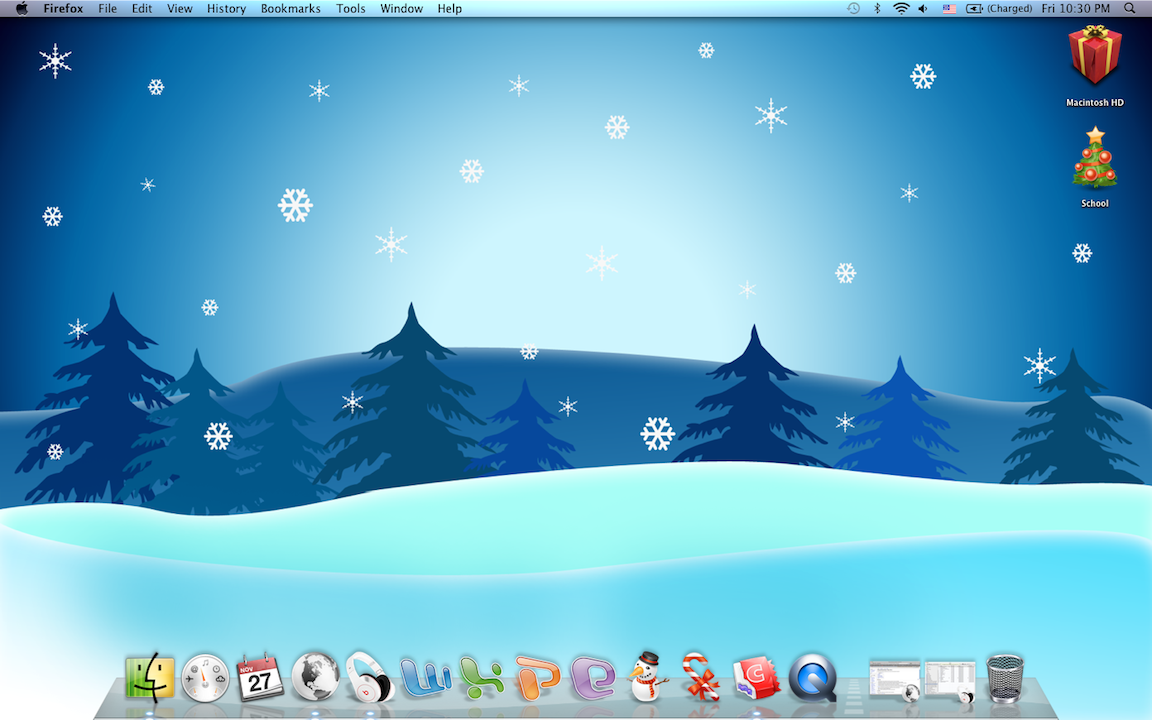
Task: Launch Dashboard gauge icon in dock
Action: tap(205, 677)
